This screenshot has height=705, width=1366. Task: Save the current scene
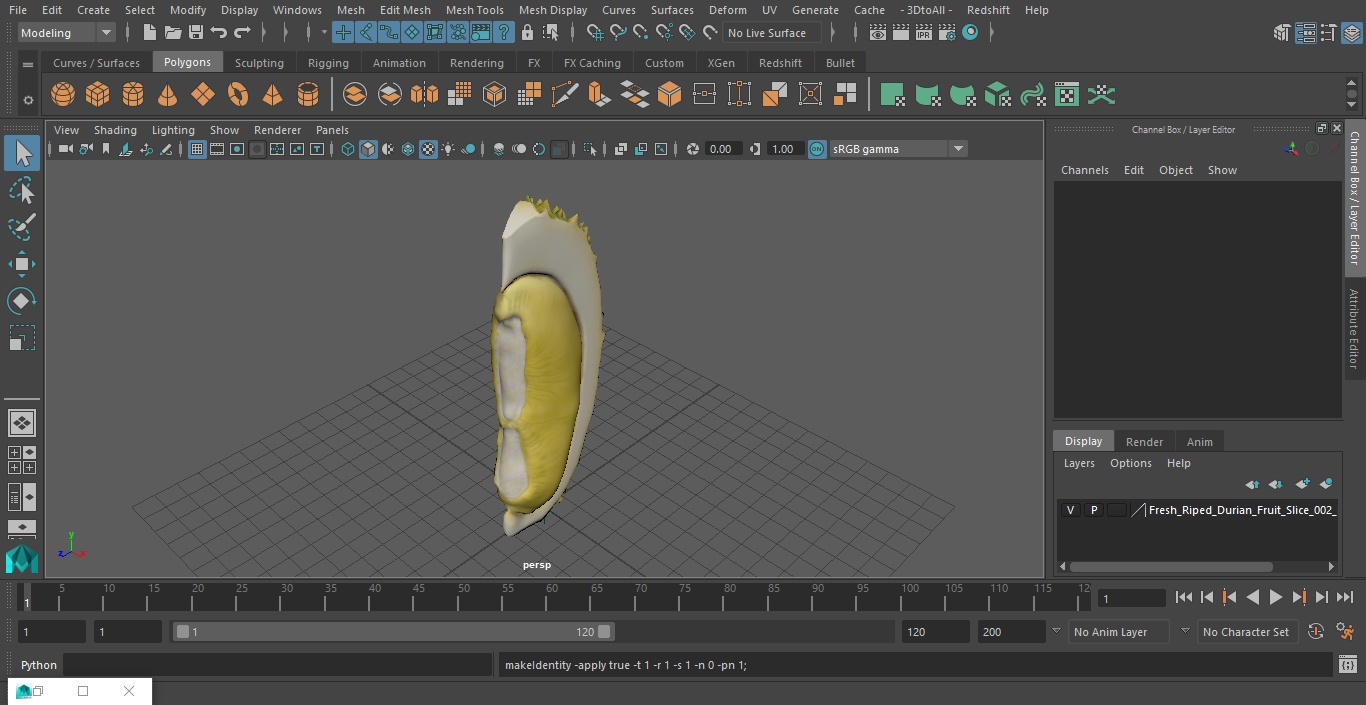196,33
